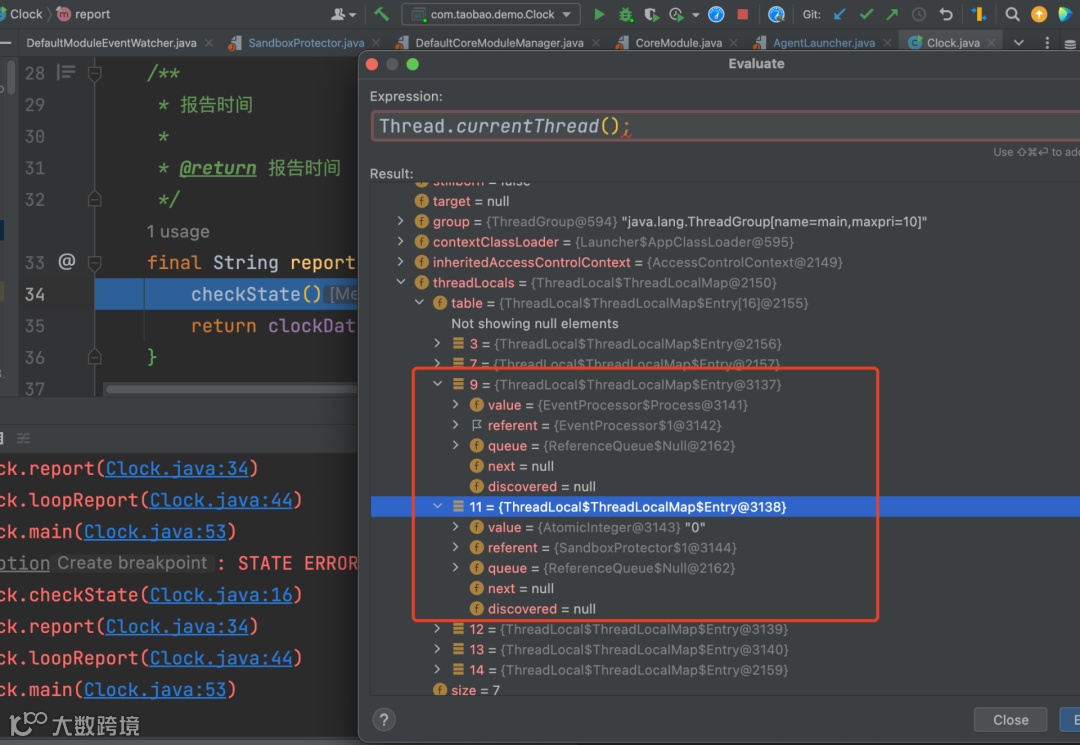
Task: Click Create breakpoint in console
Action: pyautogui.click(x=132, y=563)
